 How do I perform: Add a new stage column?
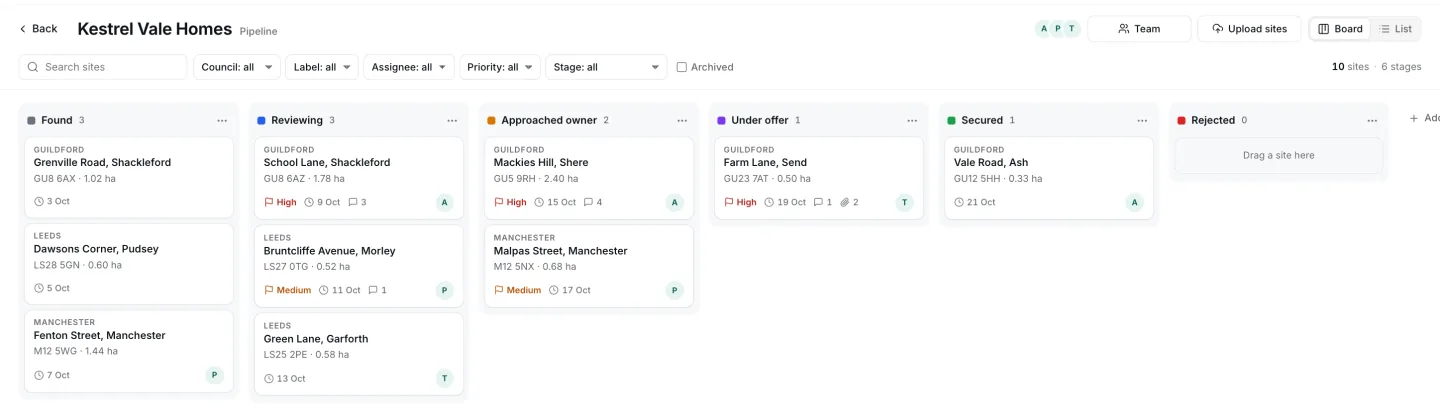click(1423, 118)
